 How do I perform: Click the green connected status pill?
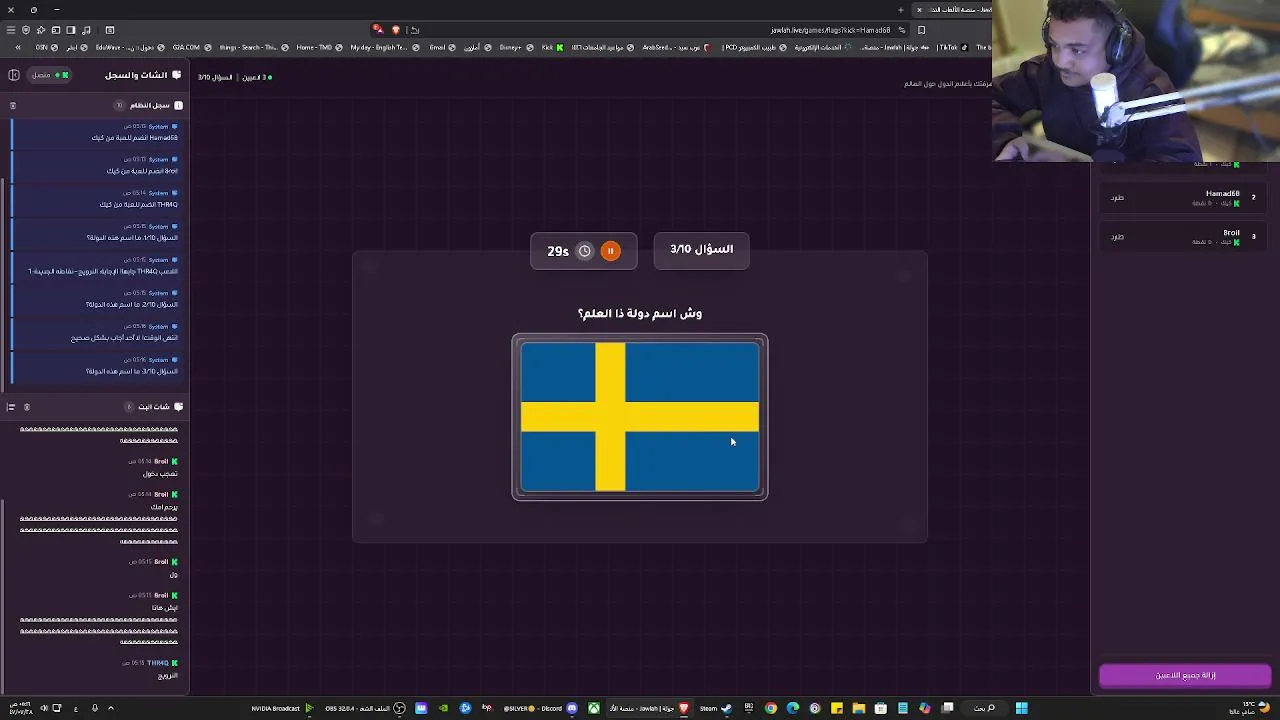click(x=48, y=75)
